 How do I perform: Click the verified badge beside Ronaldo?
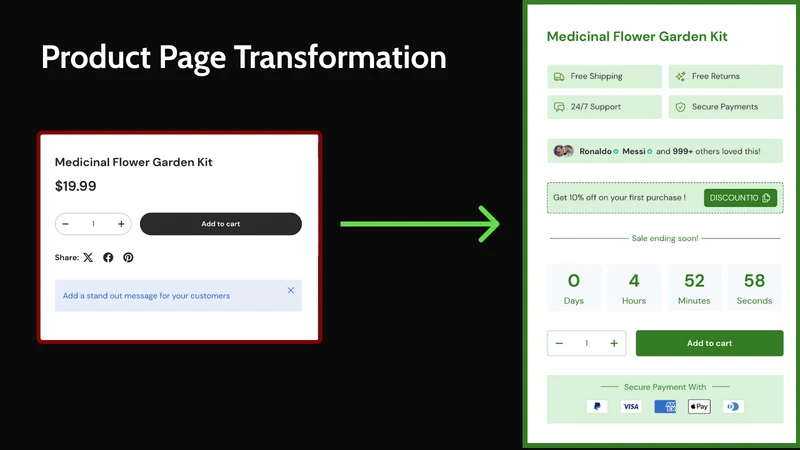coord(616,152)
